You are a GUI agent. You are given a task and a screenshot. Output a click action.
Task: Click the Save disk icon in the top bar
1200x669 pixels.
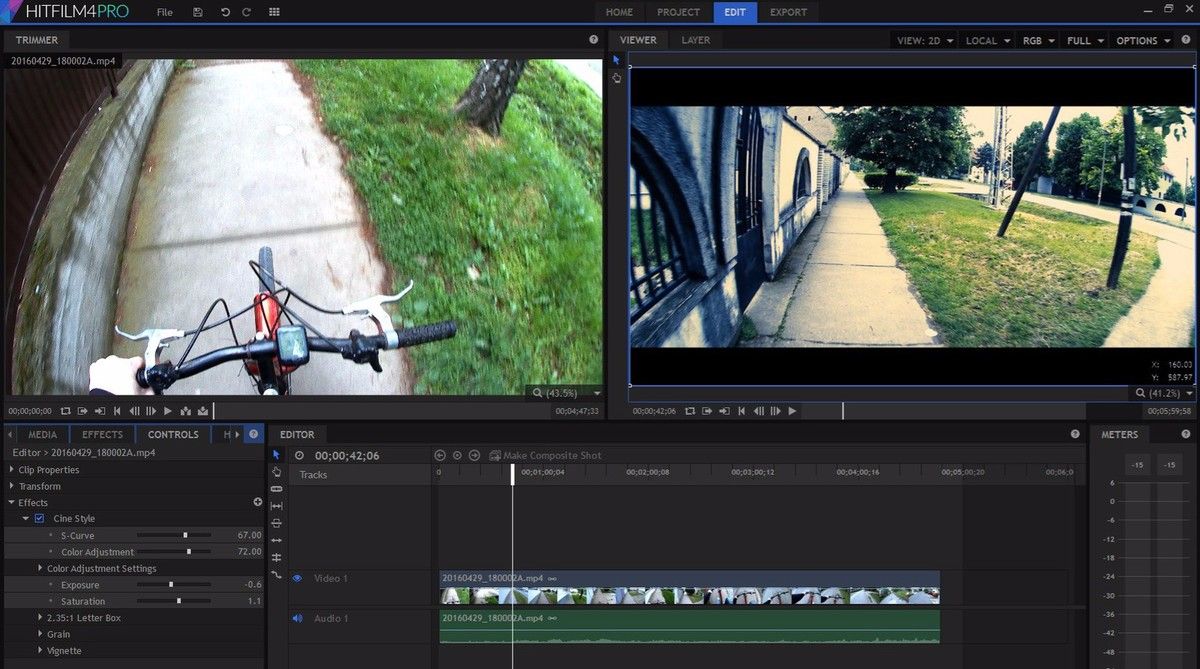point(198,12)
